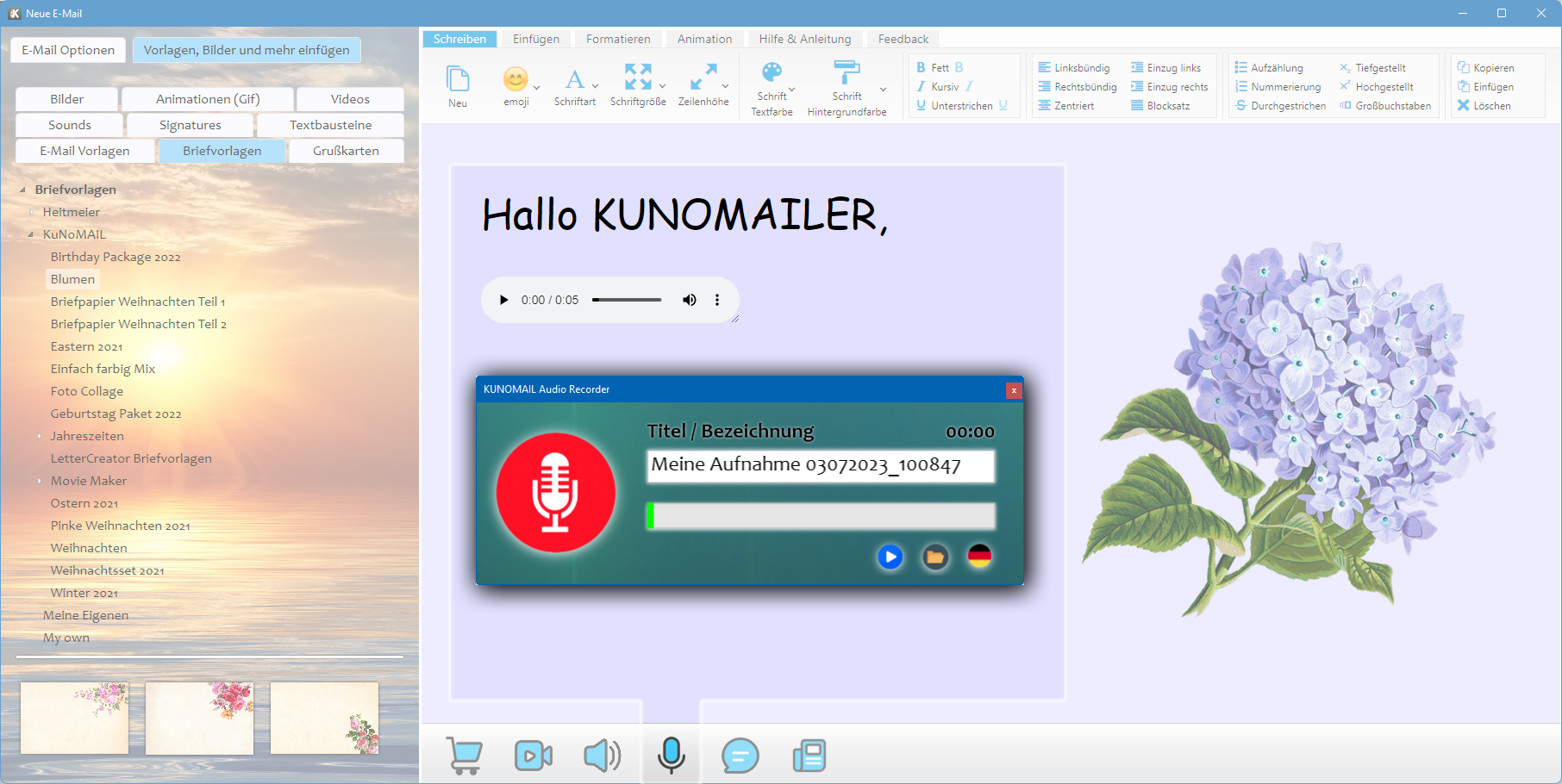Click the shopping cart icon
This screenshot has height=784, width=1562.
coord(465,756)
